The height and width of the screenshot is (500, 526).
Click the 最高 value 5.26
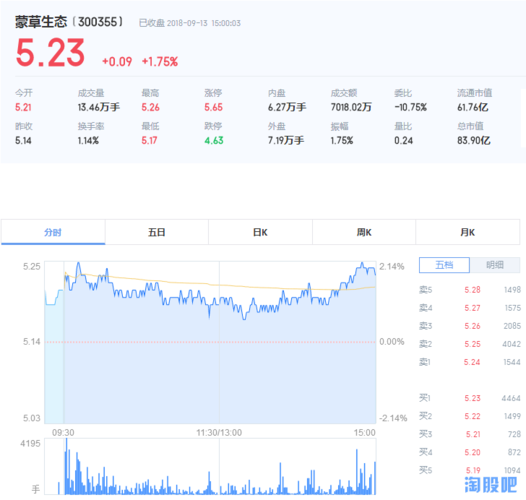click(x=150, y=107)
